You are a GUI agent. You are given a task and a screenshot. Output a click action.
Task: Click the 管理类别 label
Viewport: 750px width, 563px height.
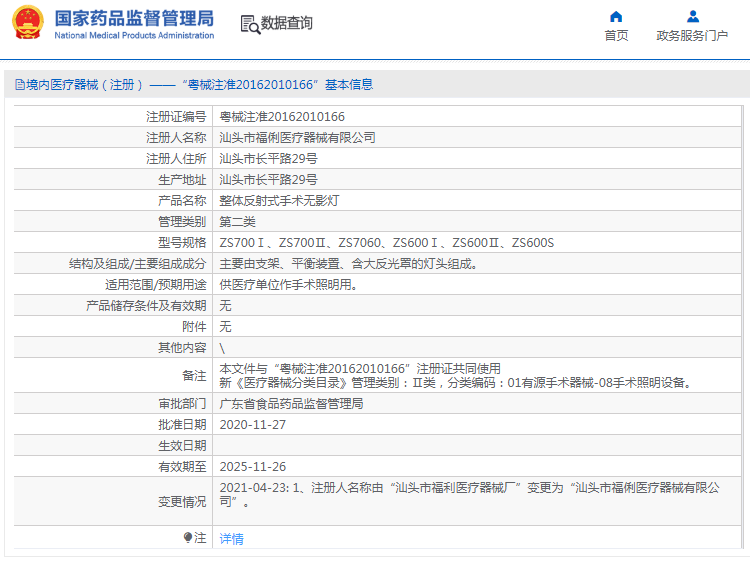[182, 222]
